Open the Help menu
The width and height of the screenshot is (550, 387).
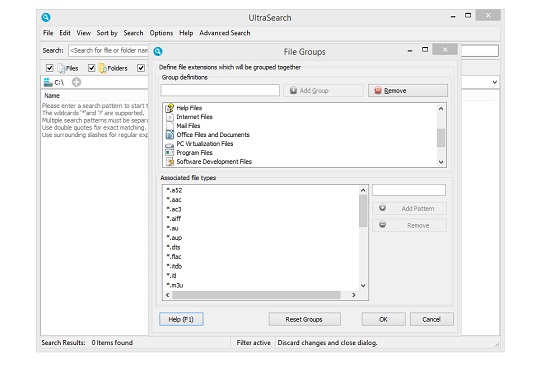tap(186, 33)
